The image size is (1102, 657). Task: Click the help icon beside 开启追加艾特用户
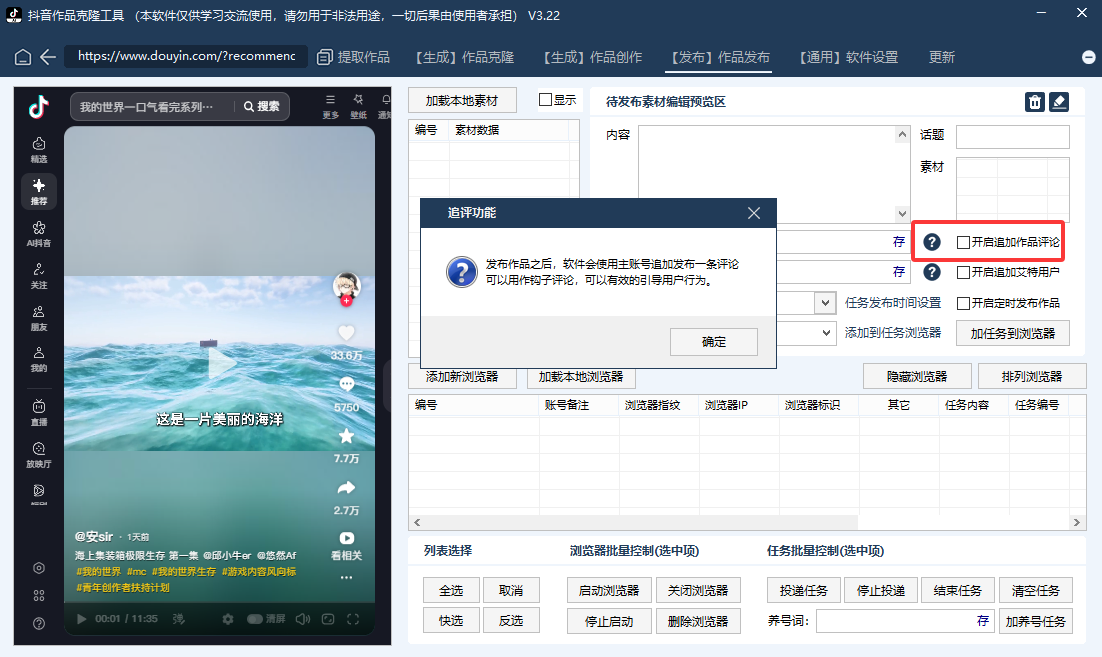pyautogui.click(x=931, y=272)
